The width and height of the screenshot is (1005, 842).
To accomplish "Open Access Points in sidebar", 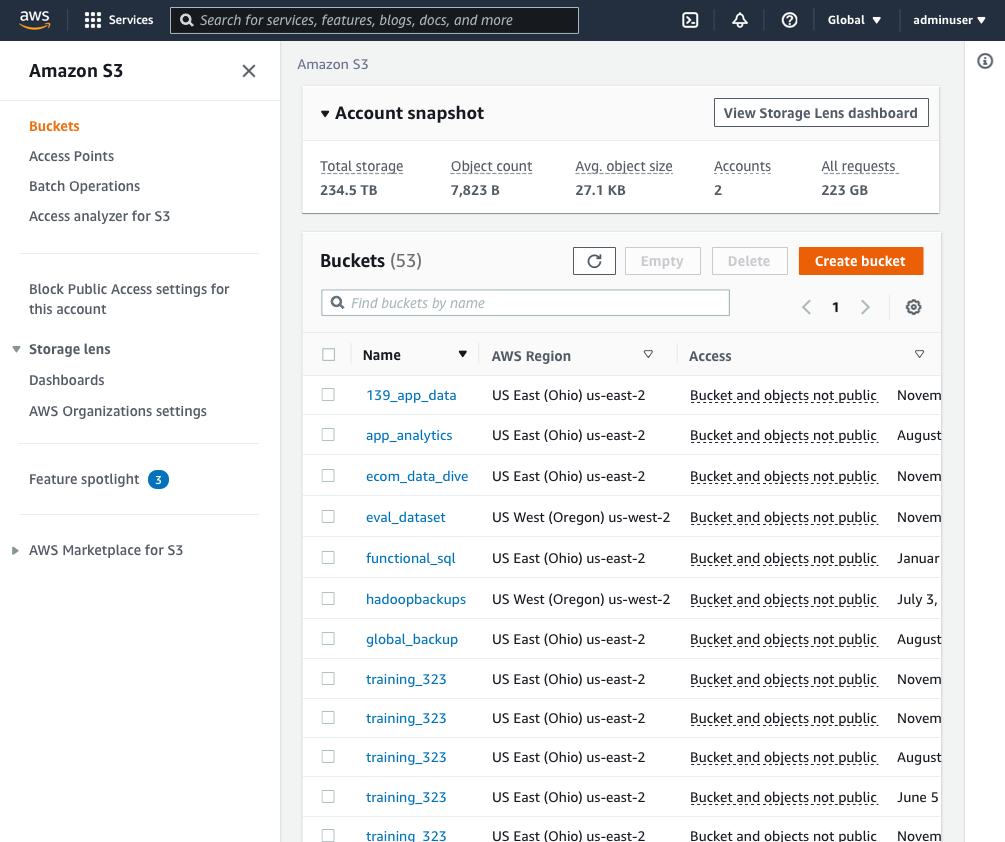I will (x=71, y=156).
